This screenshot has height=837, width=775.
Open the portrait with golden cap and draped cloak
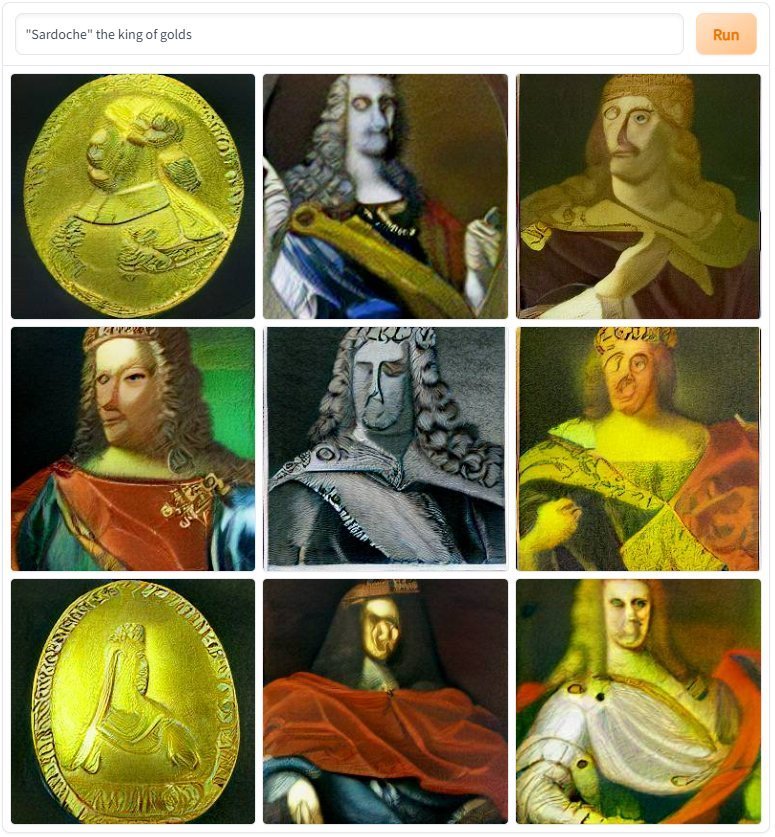click(x=638, y=196)
